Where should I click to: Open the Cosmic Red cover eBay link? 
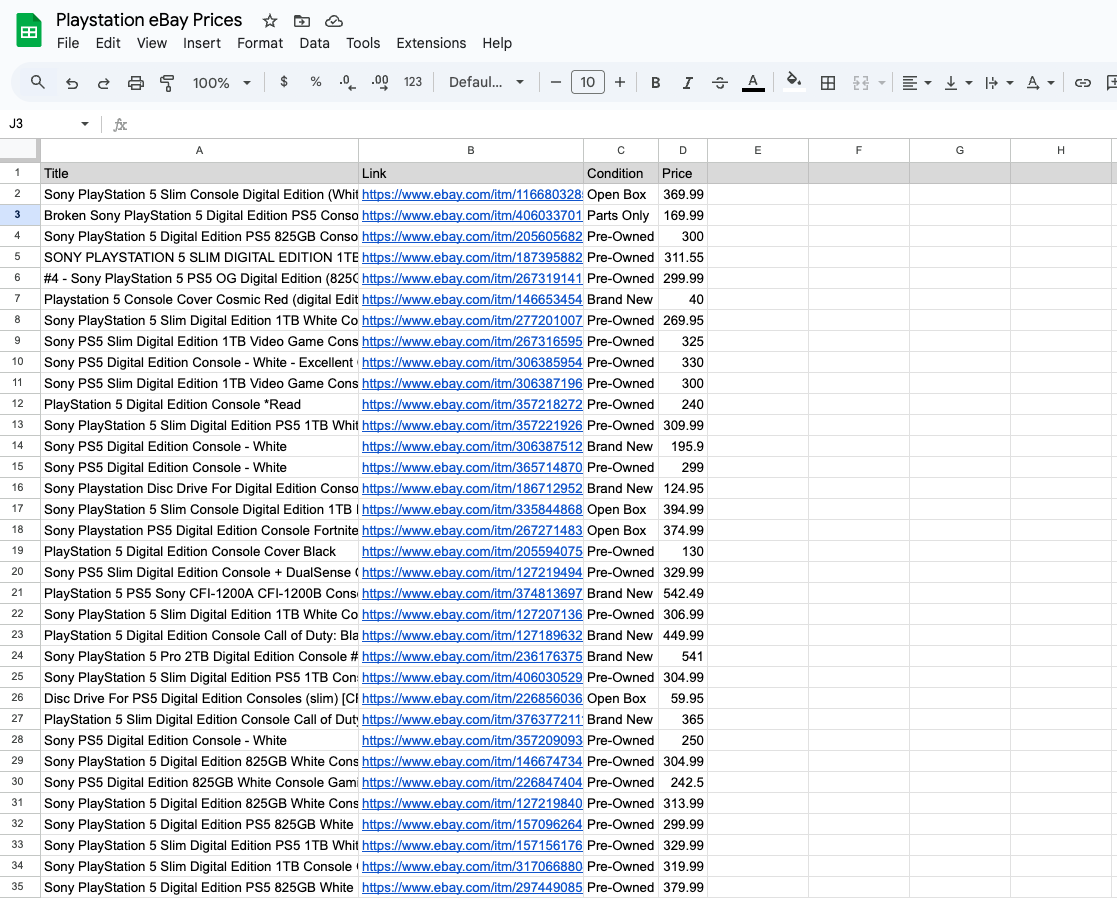(472, 300)
